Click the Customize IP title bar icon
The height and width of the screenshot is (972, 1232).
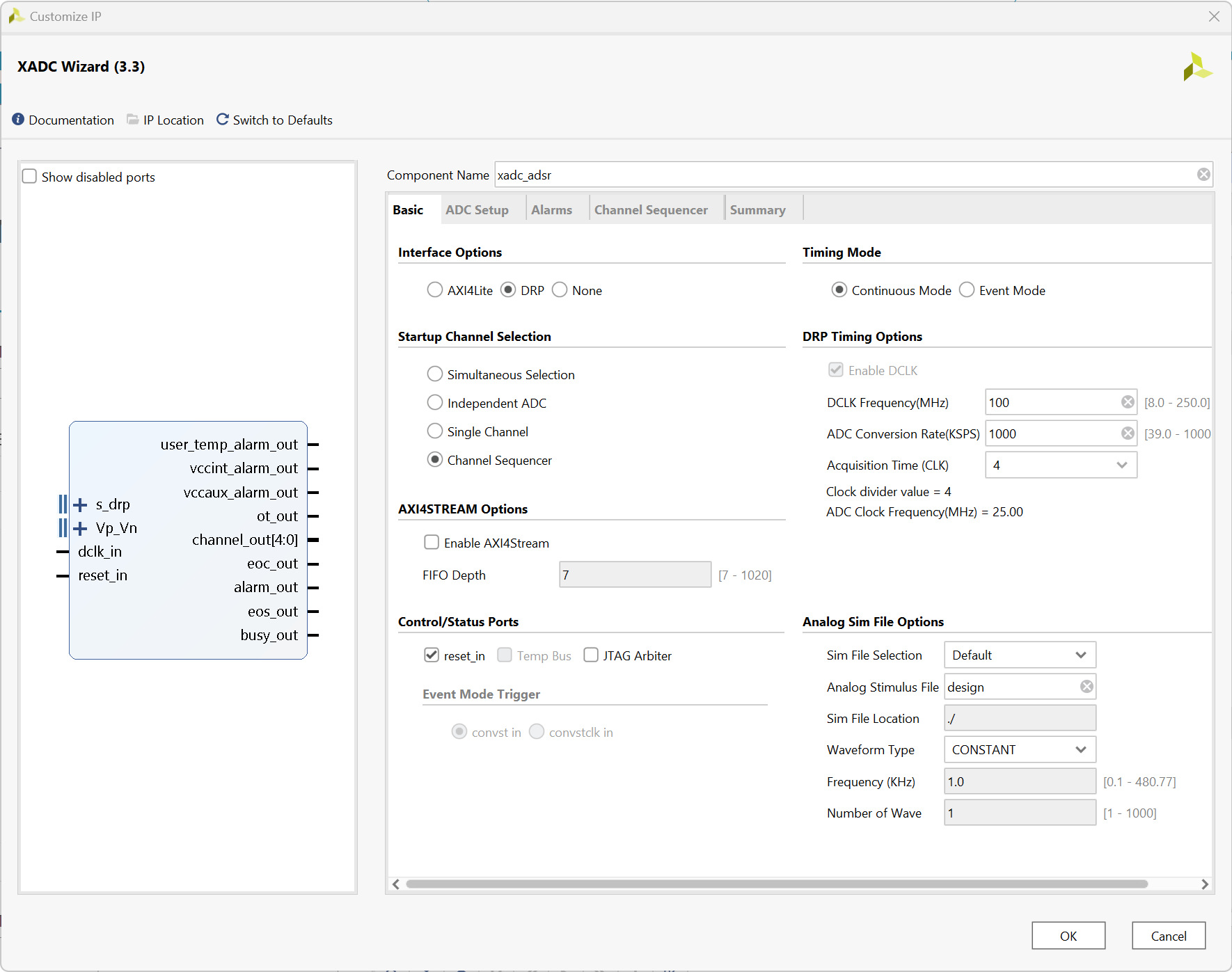click(x=16, y=16)
